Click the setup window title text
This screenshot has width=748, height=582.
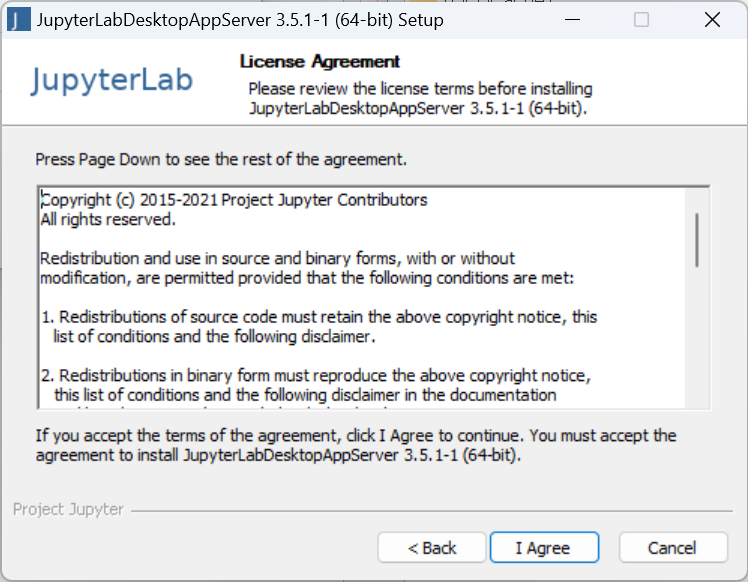coord(240,20)
